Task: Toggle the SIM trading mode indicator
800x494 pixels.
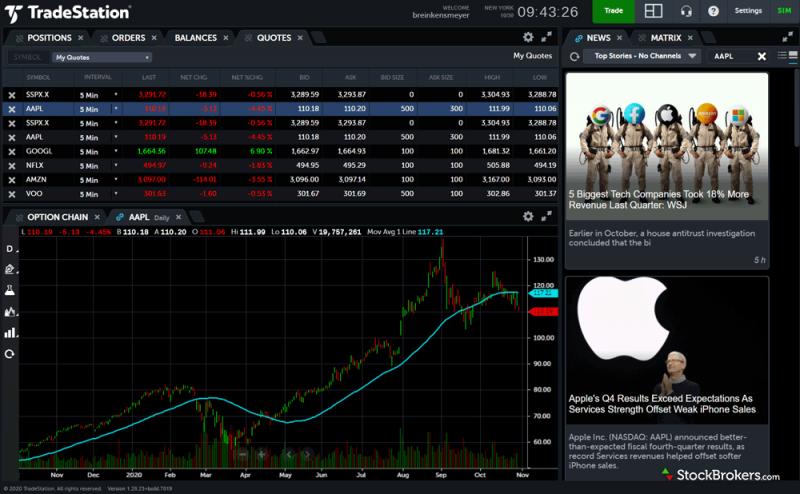Action: pos(784,11)
